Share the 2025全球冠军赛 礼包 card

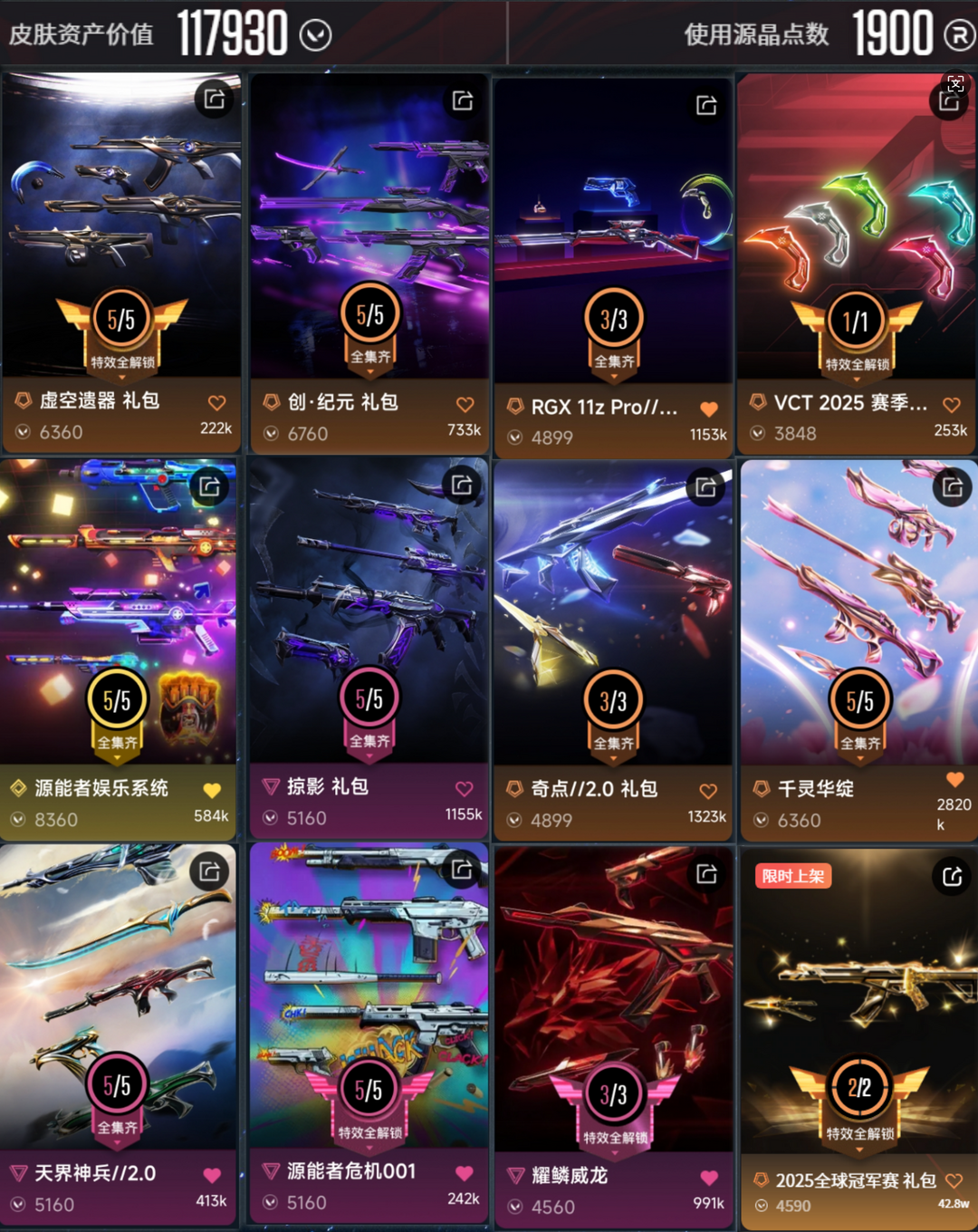coord(952,876)
